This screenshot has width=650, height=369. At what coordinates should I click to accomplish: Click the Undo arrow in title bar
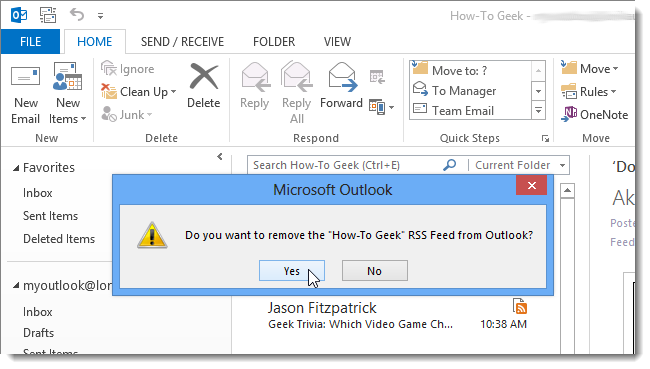77,15
